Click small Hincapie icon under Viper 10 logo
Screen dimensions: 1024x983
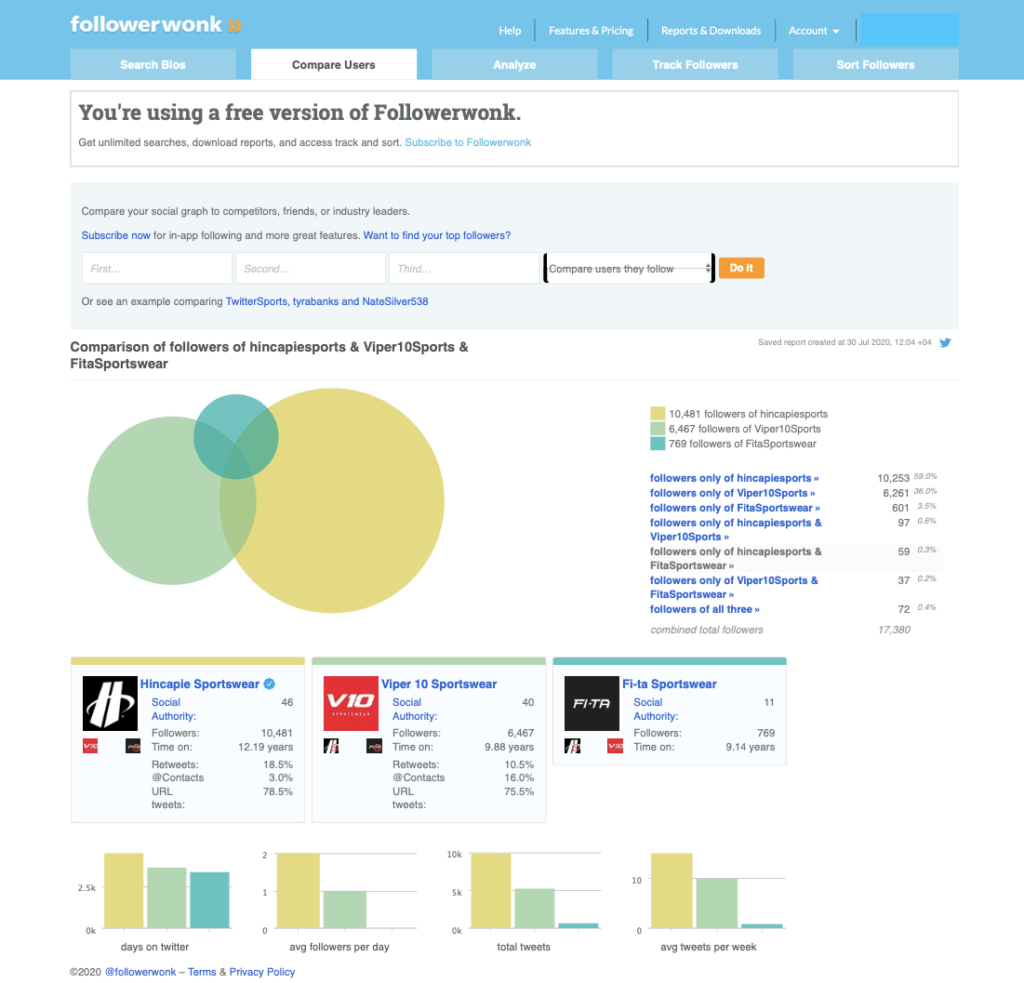click(x=331, y=746)
